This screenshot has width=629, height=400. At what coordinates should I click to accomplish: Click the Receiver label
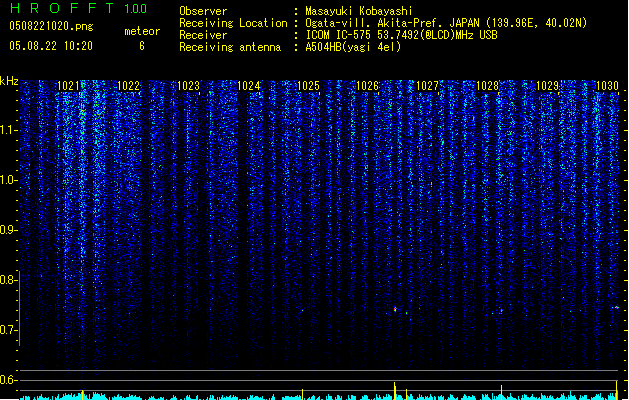point(203,35)
